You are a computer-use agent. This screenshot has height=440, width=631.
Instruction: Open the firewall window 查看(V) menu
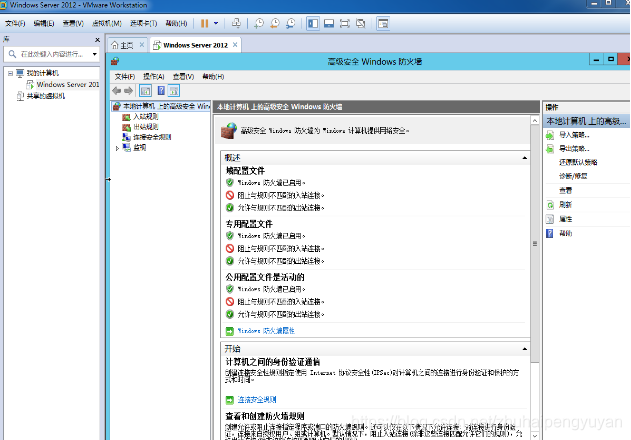coord(183,76)
